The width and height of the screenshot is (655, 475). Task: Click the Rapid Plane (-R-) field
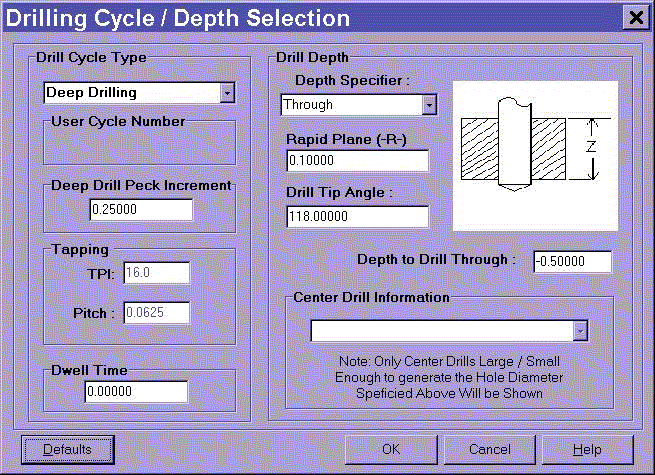[358, 160]
